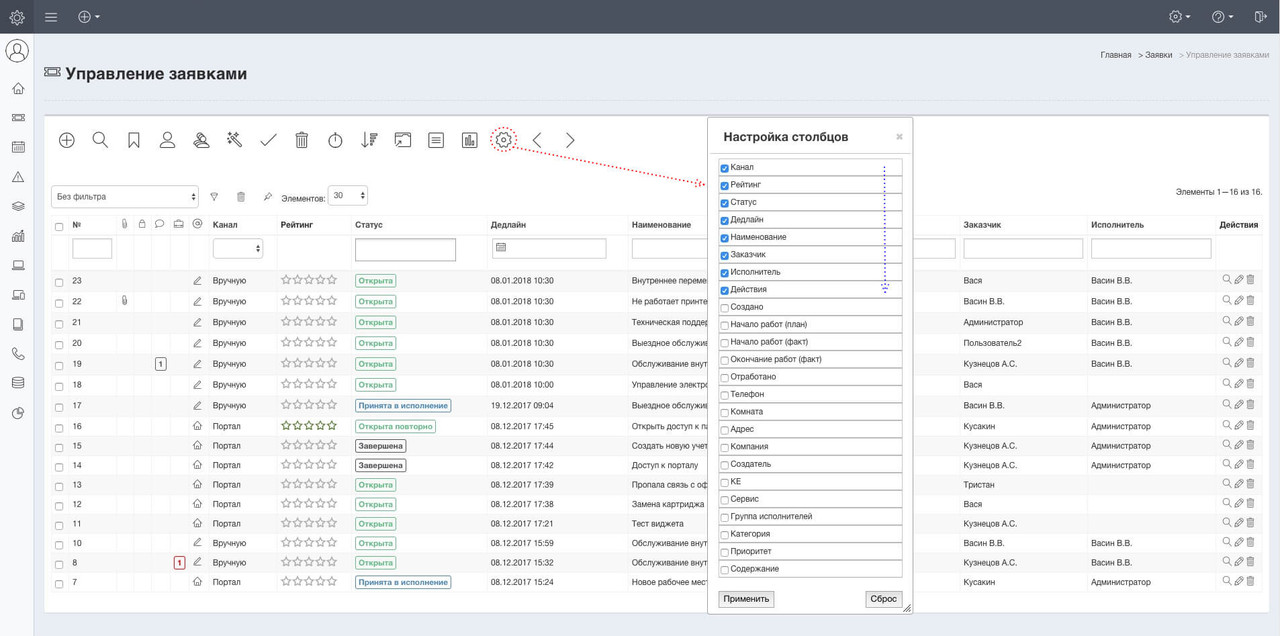The image size is (1280, 636).
Task: Click the № filter input field
Action: coord(92,248)
